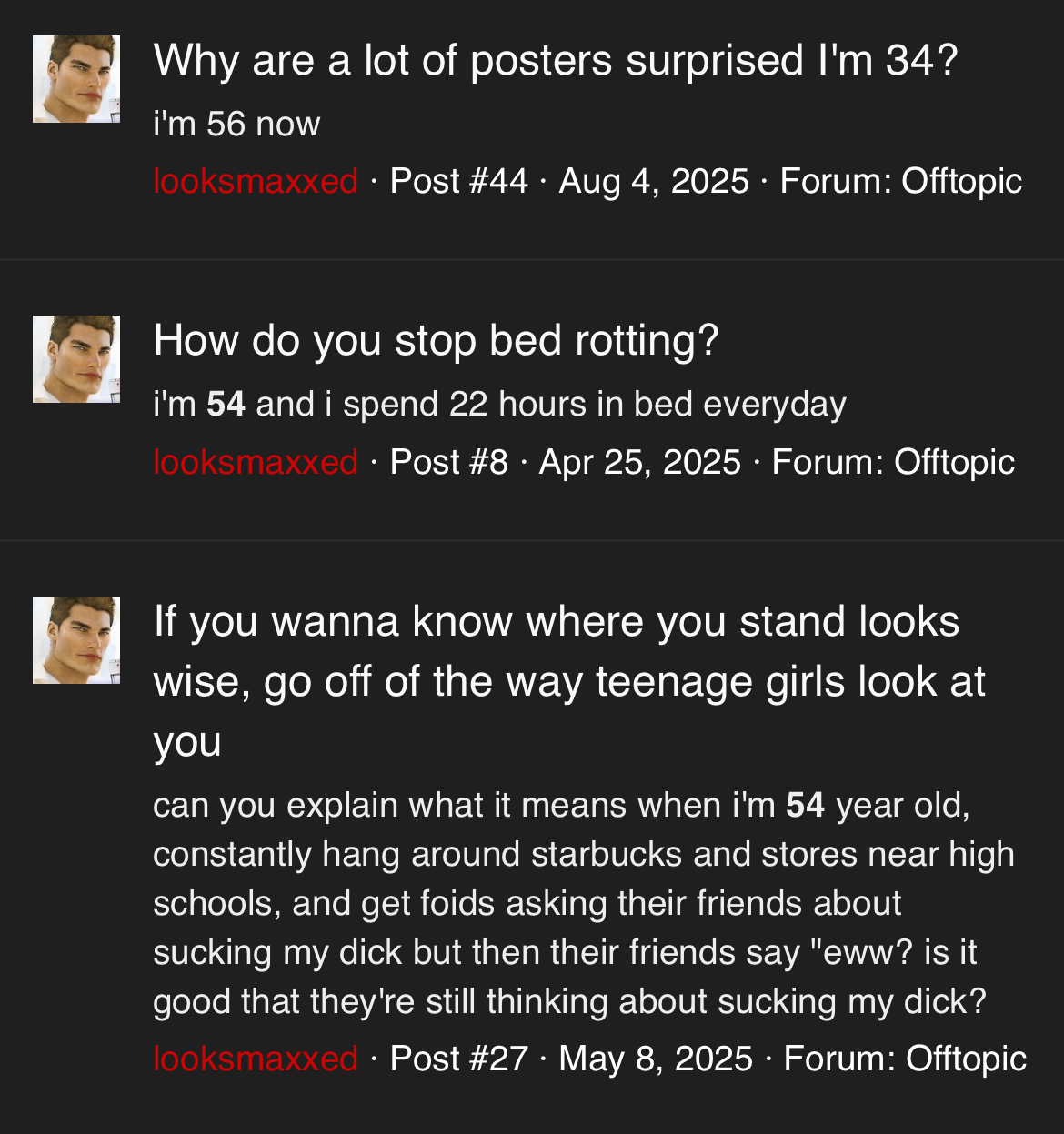1064x1134 pixels.
Task: Click Forum: Offtopic on the Post #27 result
Action: pyautogui.click(x=905, y=1059)
